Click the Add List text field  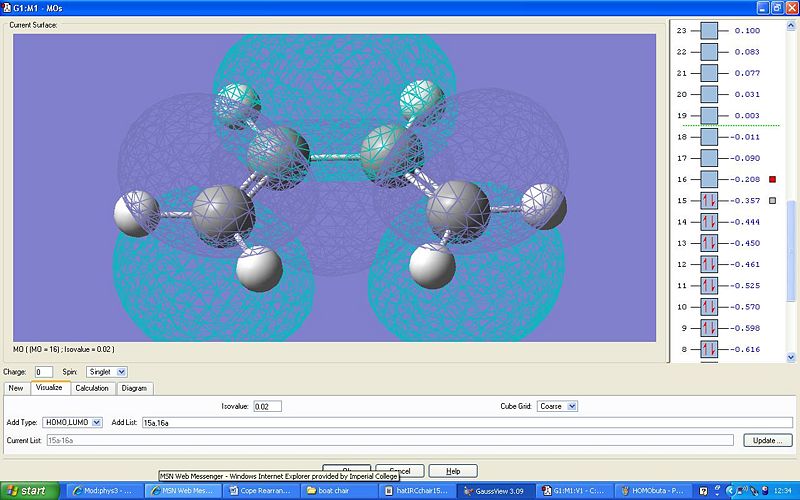[467, 422]
